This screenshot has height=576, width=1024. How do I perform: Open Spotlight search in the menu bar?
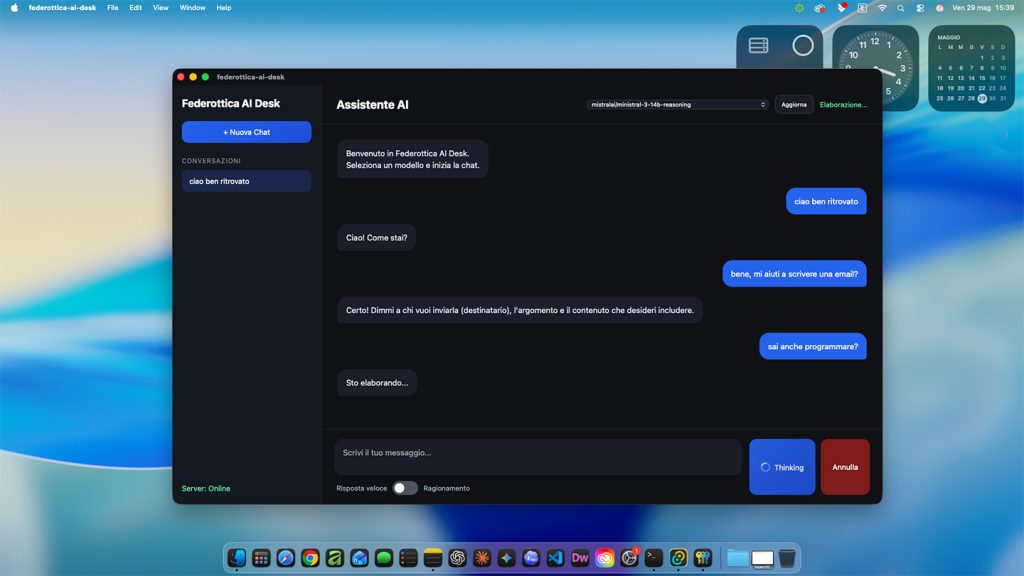point(901,8)
